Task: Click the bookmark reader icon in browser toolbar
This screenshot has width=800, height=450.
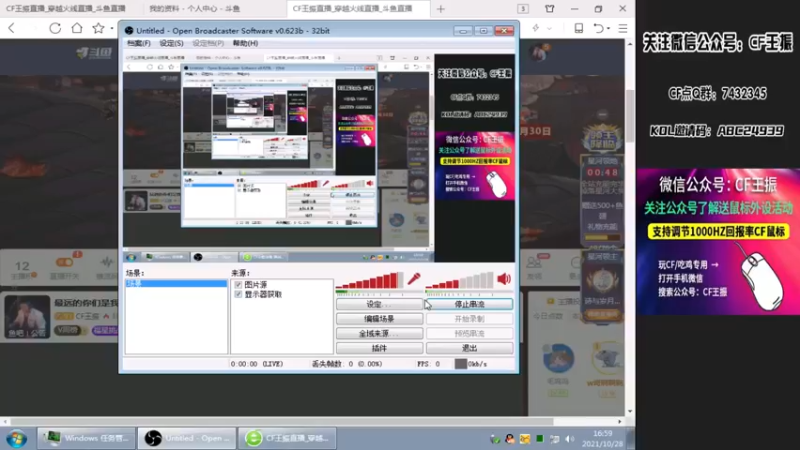Action: coord(579,28)
